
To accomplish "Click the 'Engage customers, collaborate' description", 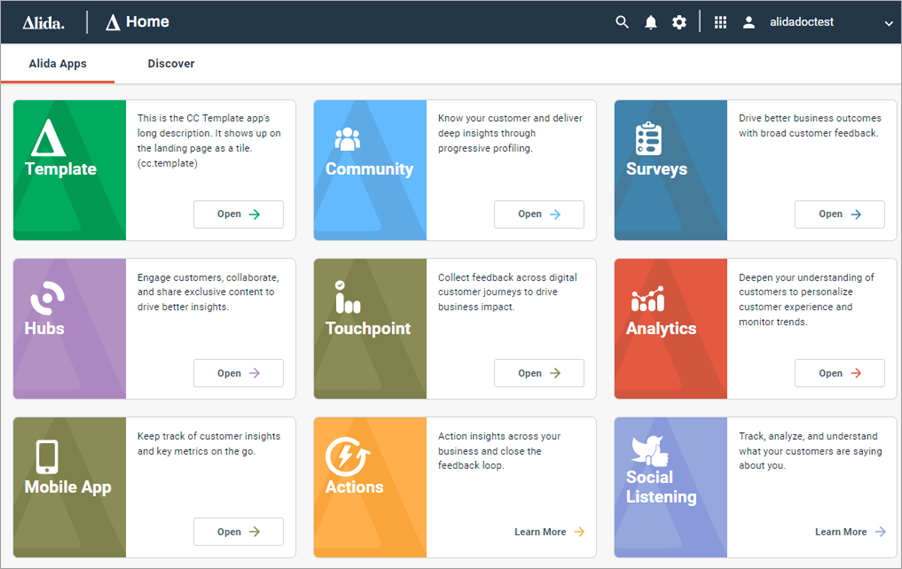I will [208, 292].
